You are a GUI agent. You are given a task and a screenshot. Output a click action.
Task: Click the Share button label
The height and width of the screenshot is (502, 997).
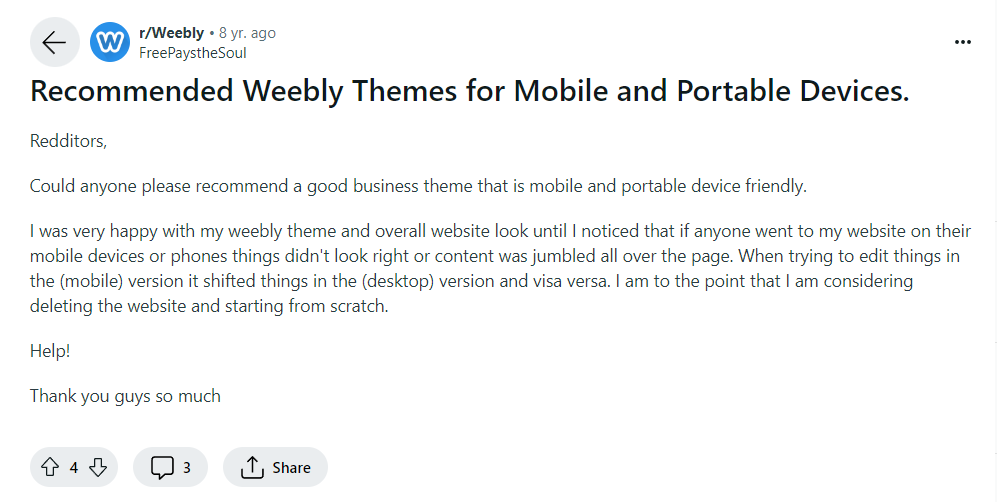pos(291,467)
